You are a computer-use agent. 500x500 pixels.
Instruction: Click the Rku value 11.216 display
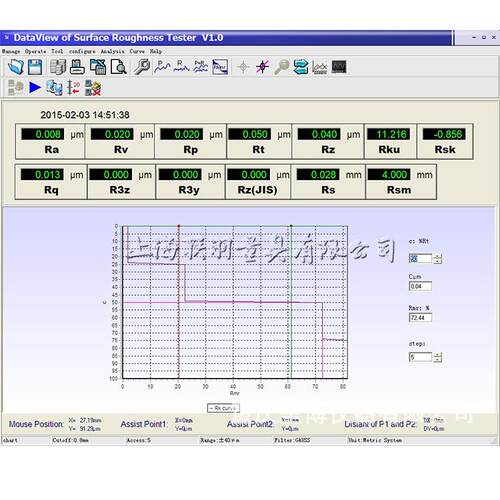pyautogui.click(x=389, y=134)
